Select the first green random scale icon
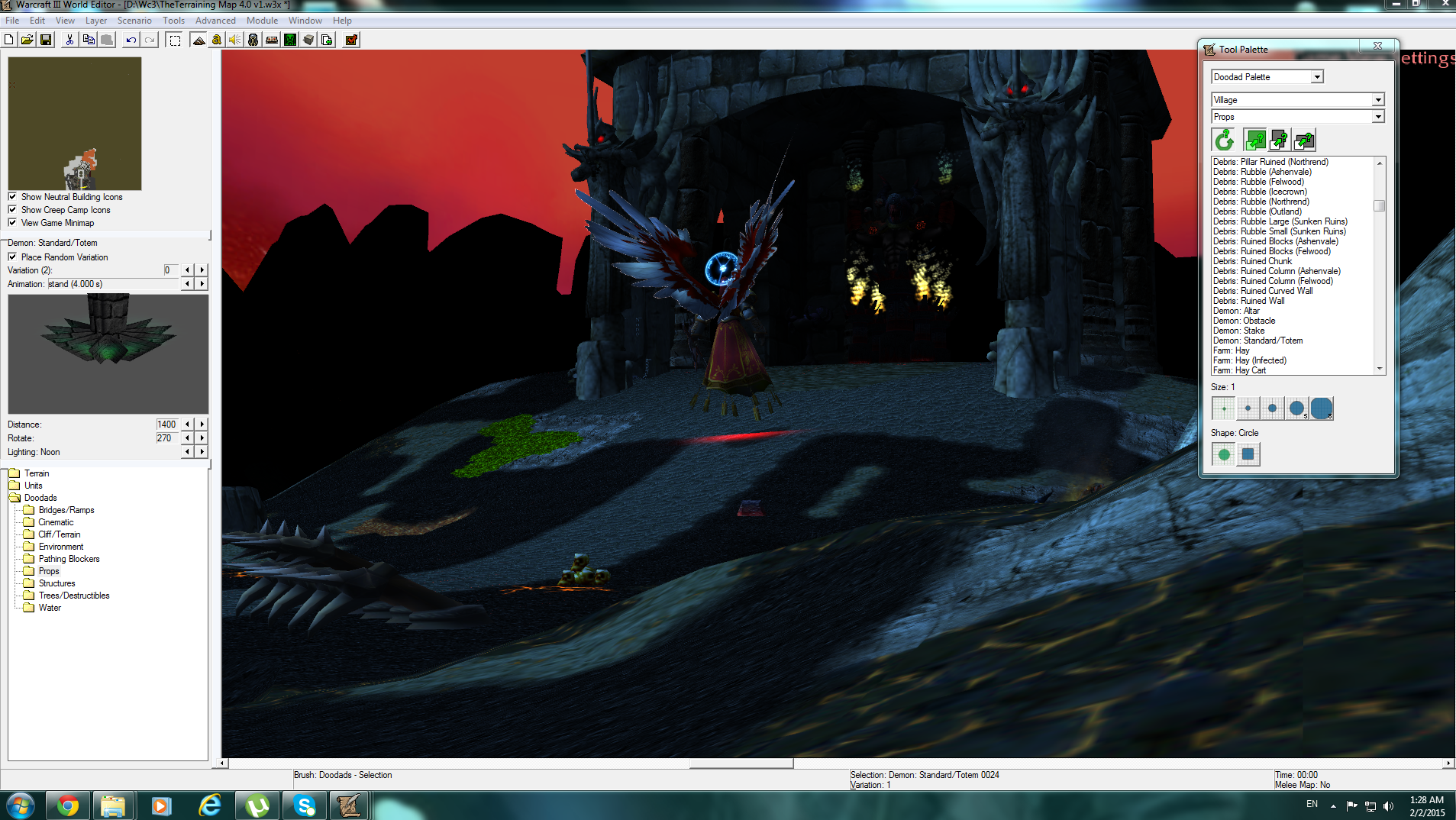Screen dimensions: 1456x820 pyautogui.click(x=1255, y=140)
